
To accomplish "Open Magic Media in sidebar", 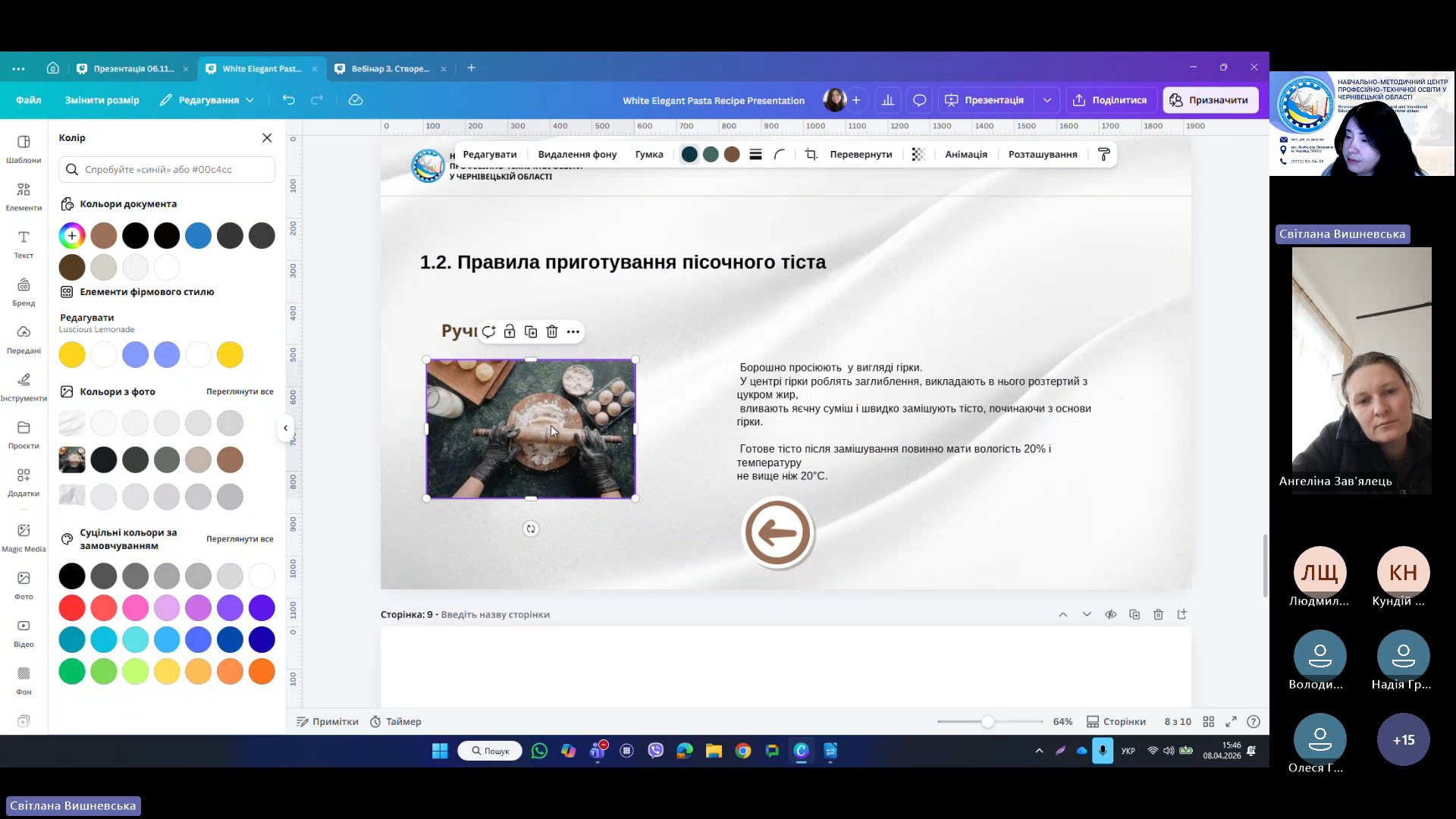I will (x=24, y=536).
